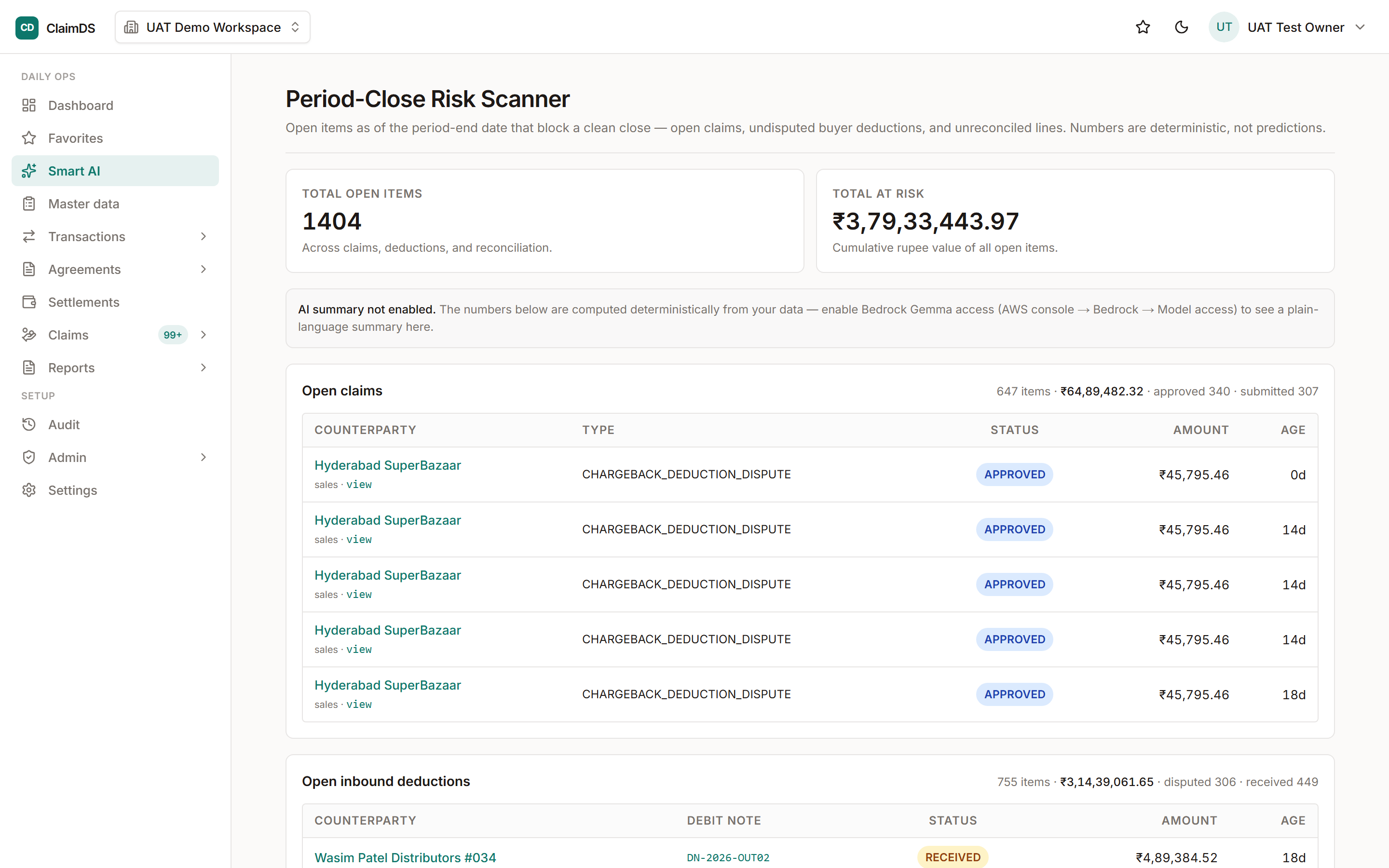Click the 99+ badge on Claims
1389x868 pixels.
coord(173,335)
